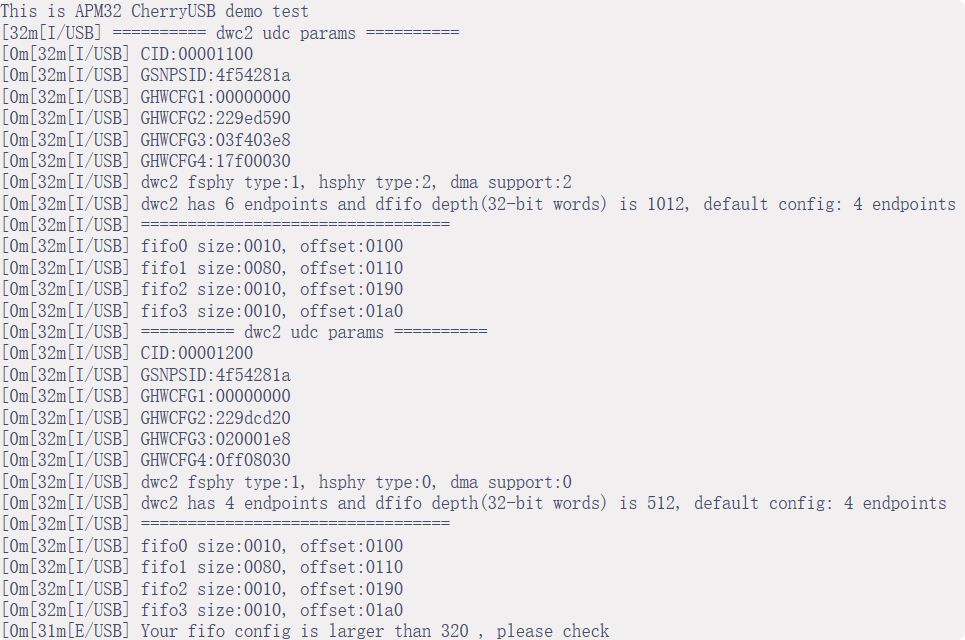
Task: Click the line reporting 6 endpoints
Action: 548,204
